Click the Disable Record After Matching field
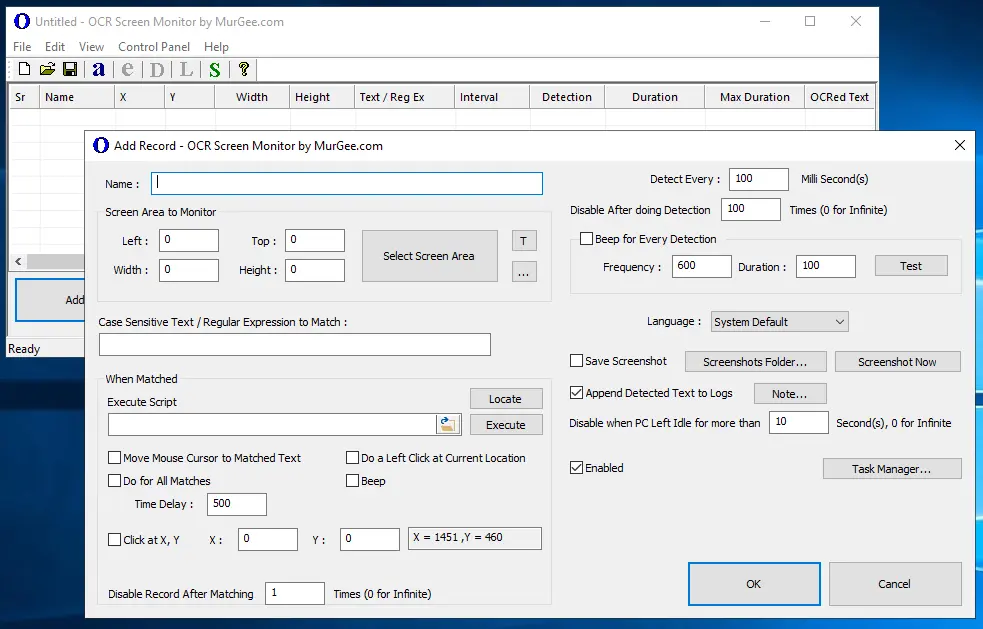Image resolution: width=983 pixels, height=629 pixels. 295,593
